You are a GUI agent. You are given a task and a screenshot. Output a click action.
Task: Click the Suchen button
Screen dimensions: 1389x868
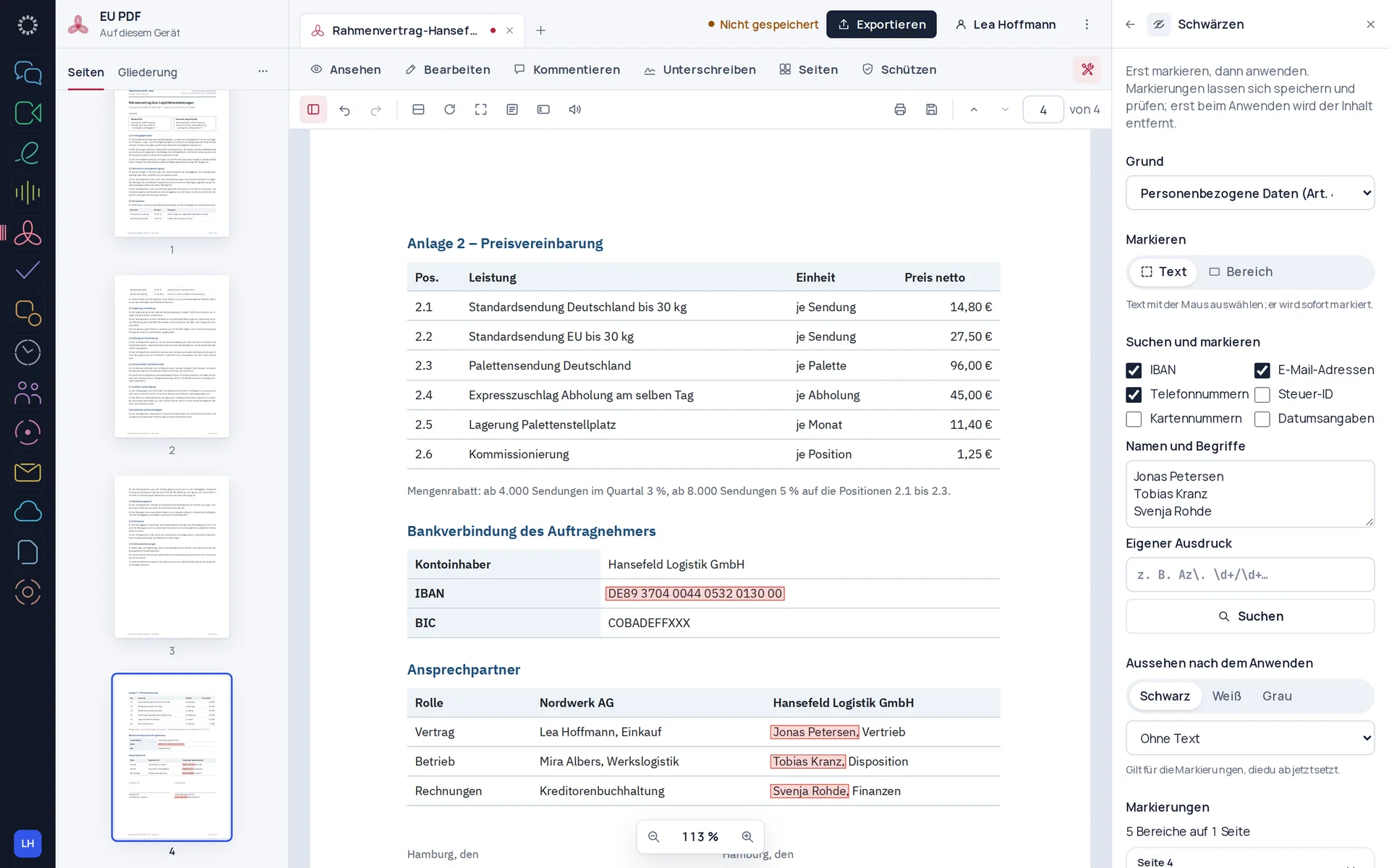click(x=1249, y=616)
